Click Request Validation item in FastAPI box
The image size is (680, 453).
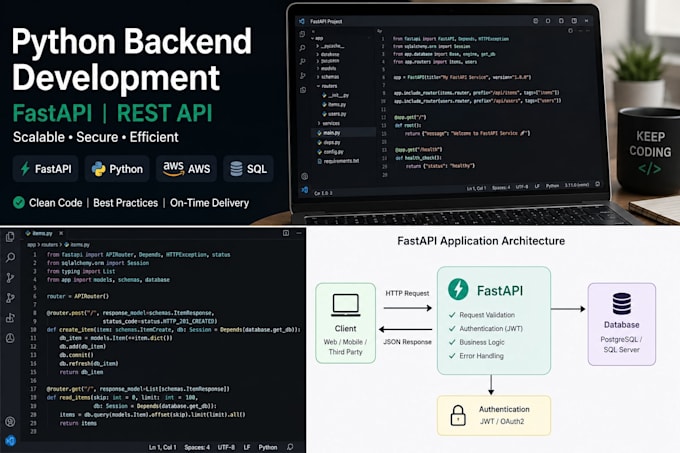[487, 315]
